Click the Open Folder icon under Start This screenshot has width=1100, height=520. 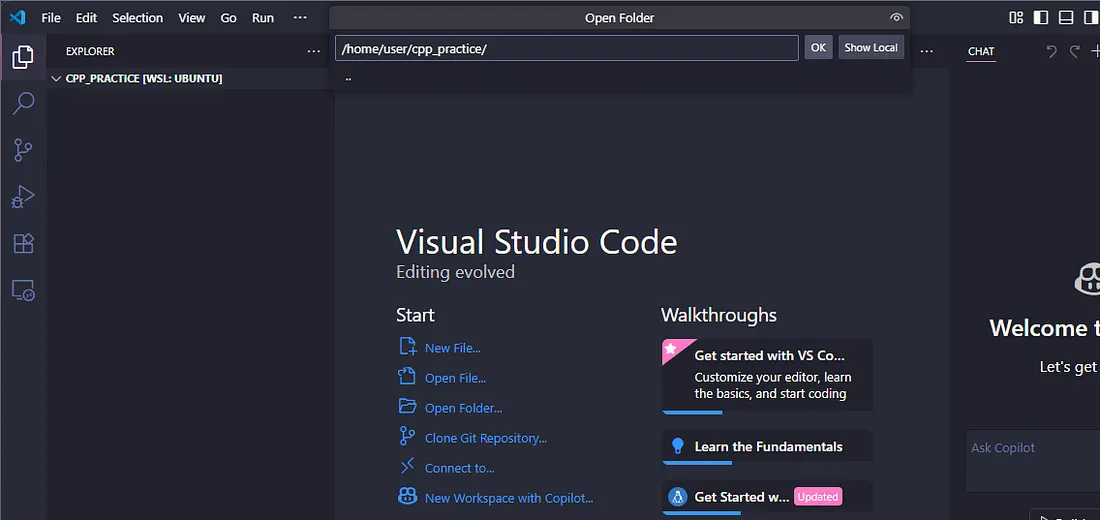coord(408,406)
